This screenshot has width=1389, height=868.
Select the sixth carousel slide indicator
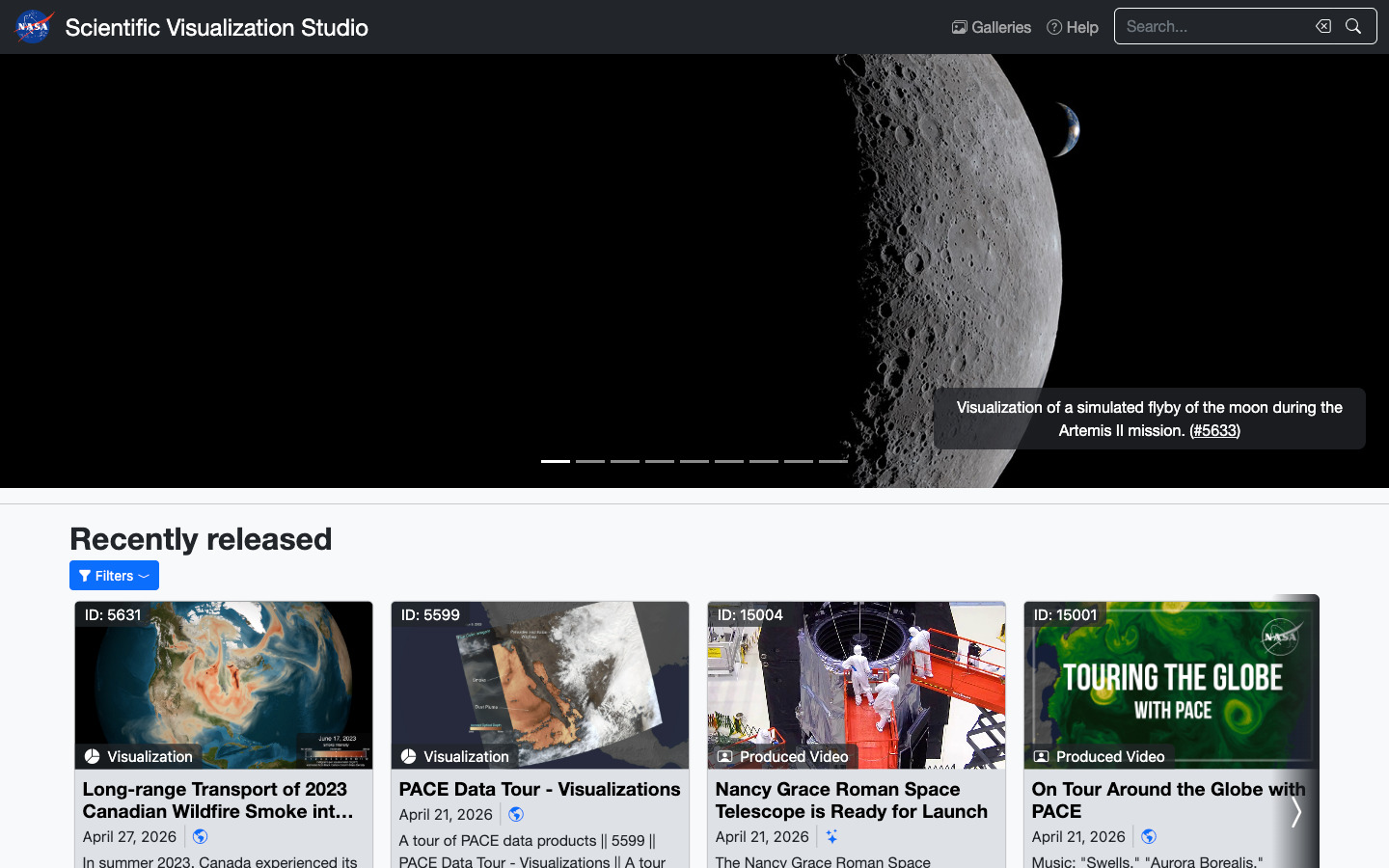(x=729, y=461)
